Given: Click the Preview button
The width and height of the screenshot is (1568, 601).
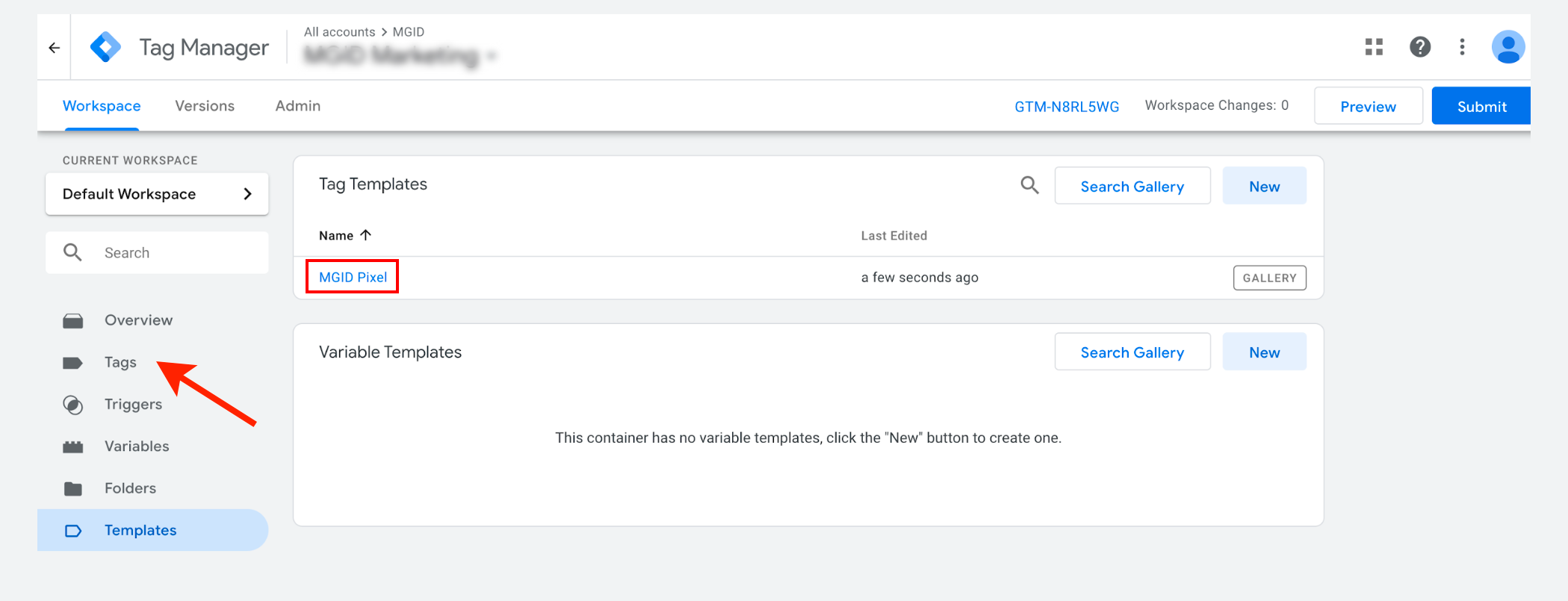Looking at the screenshot, I should point(1368,106).
